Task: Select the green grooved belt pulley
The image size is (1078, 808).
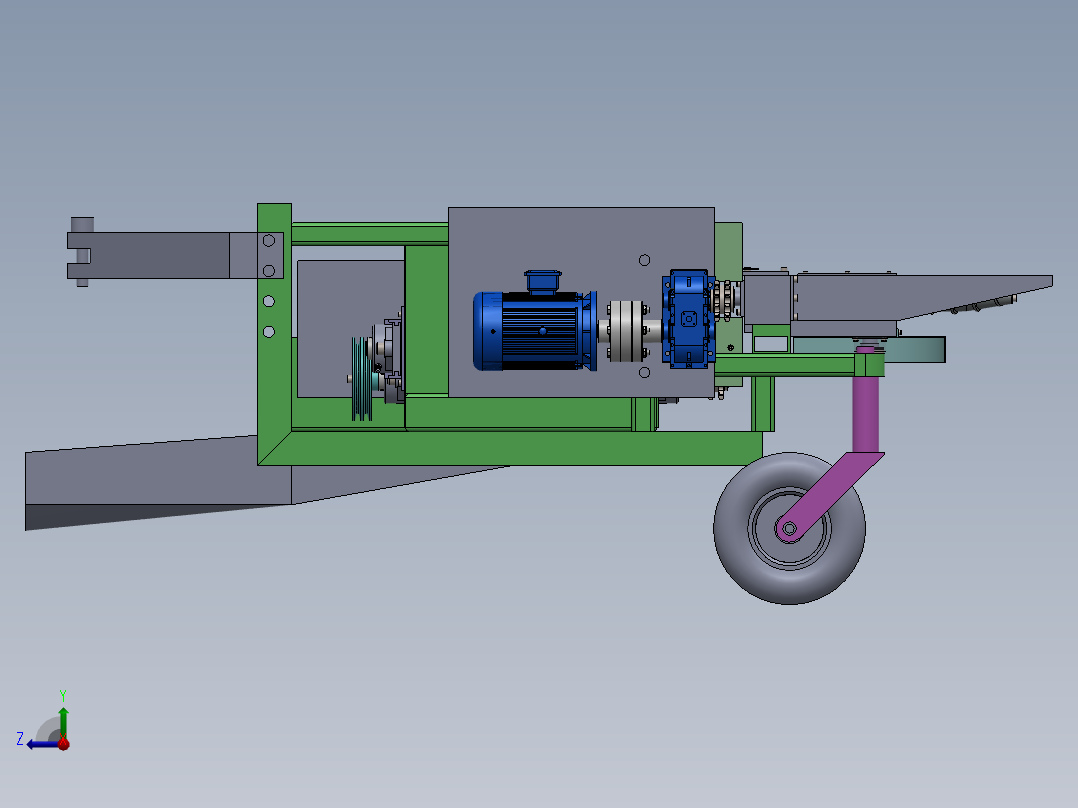Action: tap(362, 378)
